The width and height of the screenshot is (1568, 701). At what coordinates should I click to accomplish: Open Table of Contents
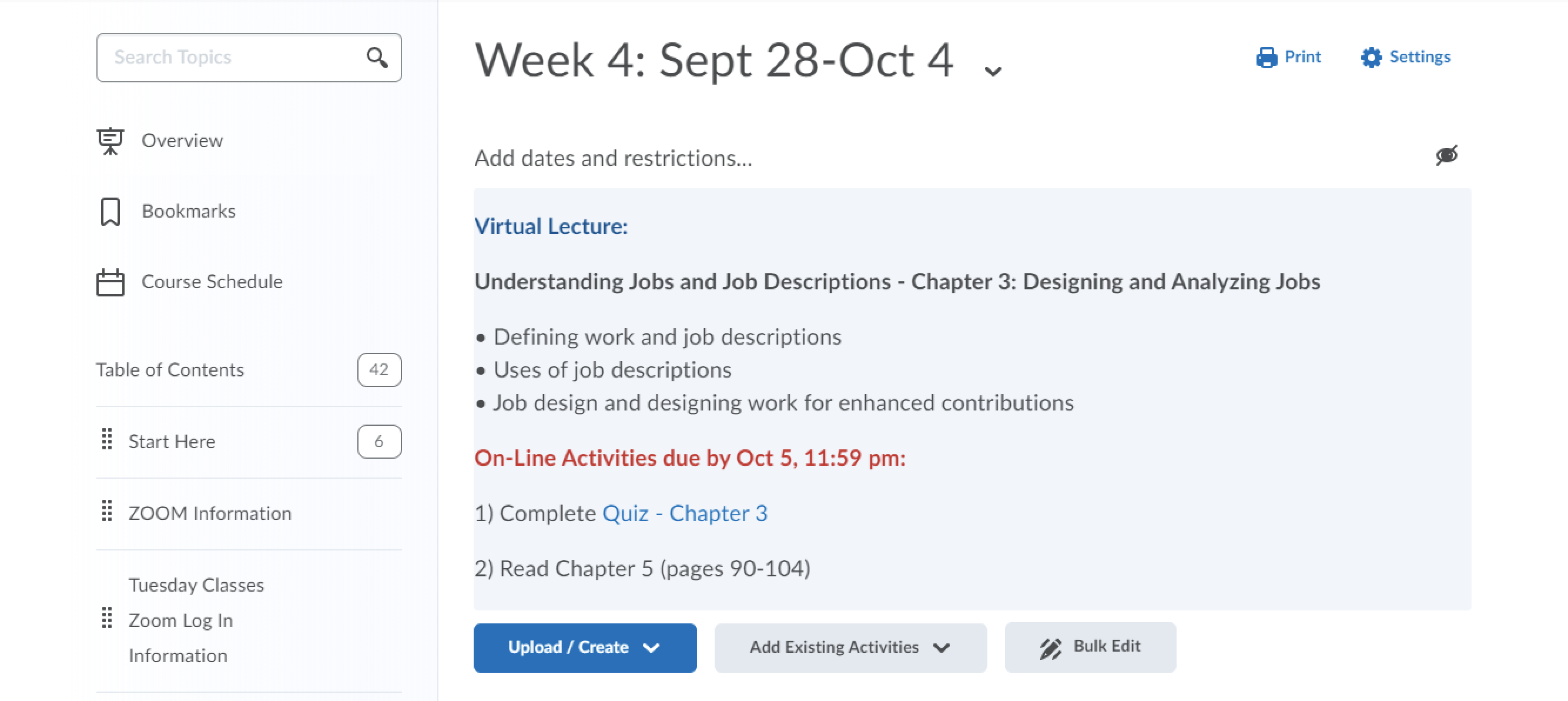click(x=170, y=370)
